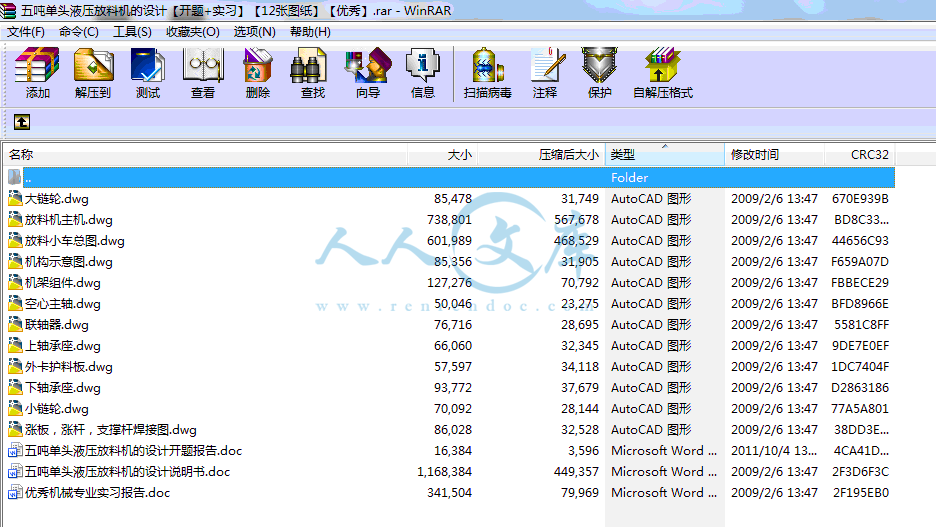Open the Commands (命令) menu
This screenshot has height=527, width=936.
[x=79, y=32]
